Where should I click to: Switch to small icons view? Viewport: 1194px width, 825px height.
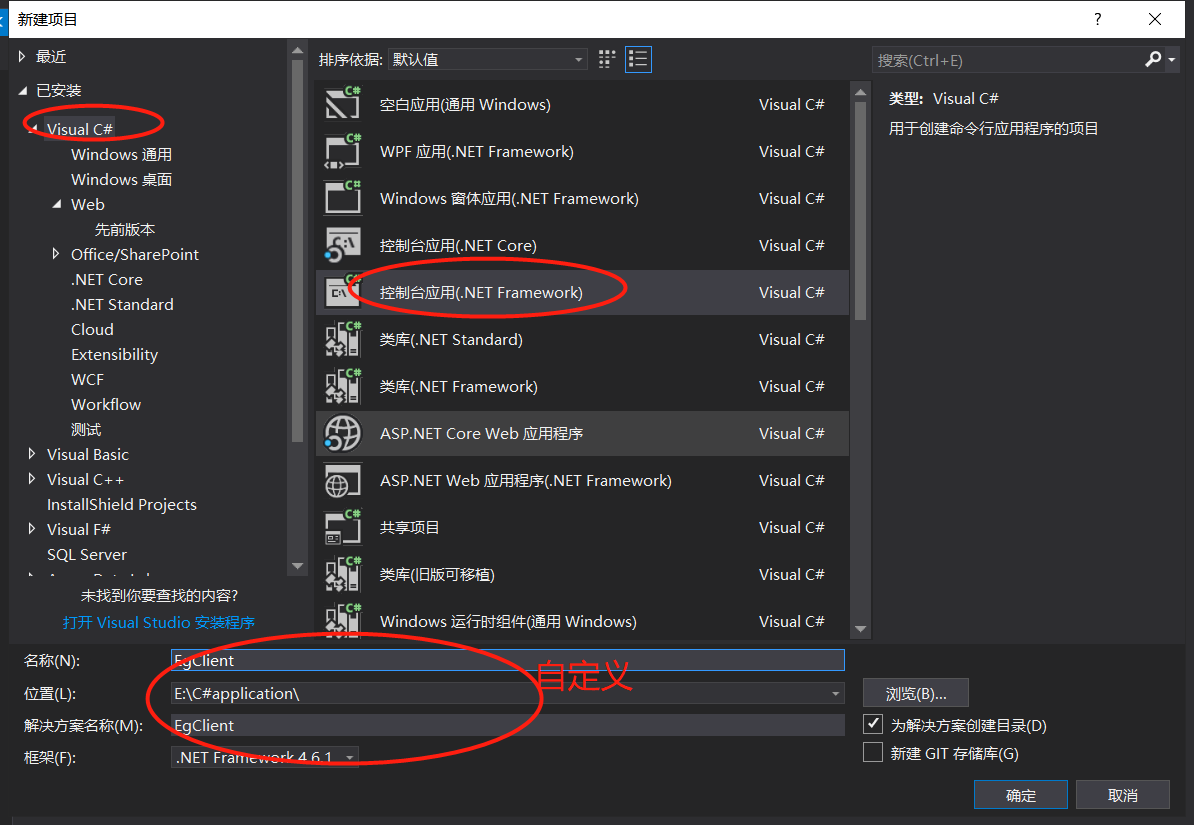coord(607,59)
